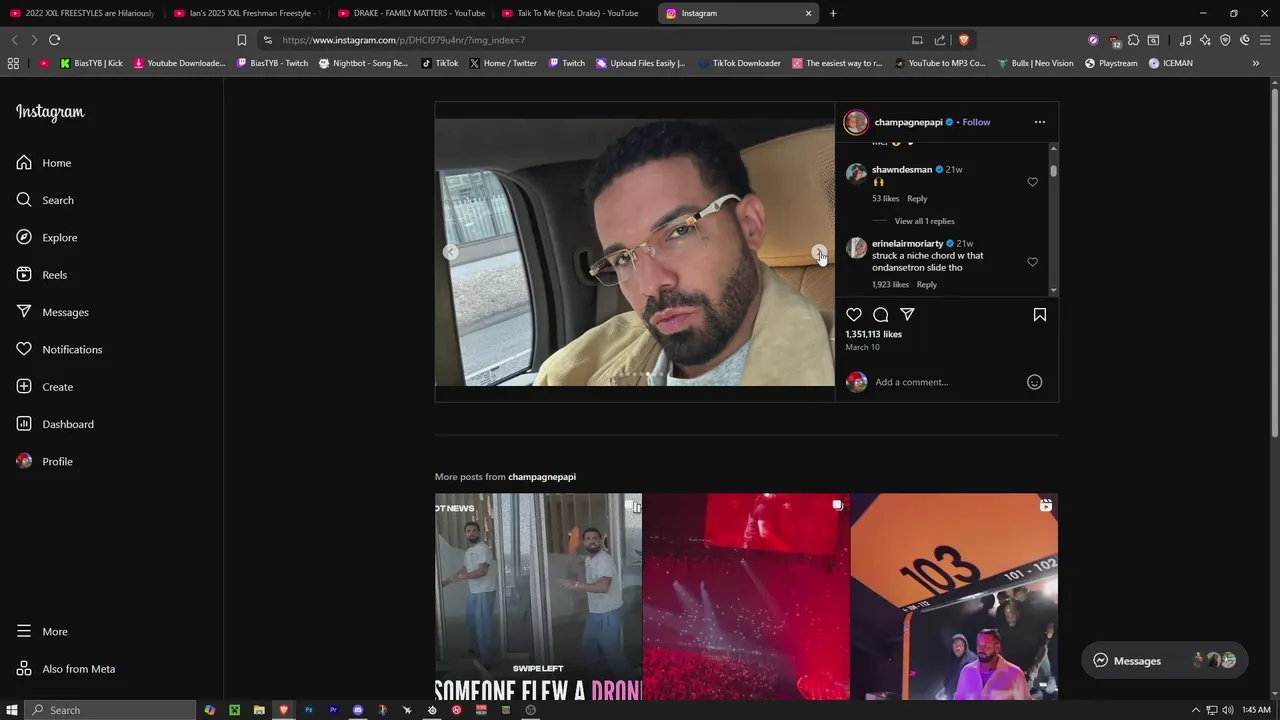Show more bookmarks with the chevron
Screen dimensions: 1280x720
pos(1256,63)
